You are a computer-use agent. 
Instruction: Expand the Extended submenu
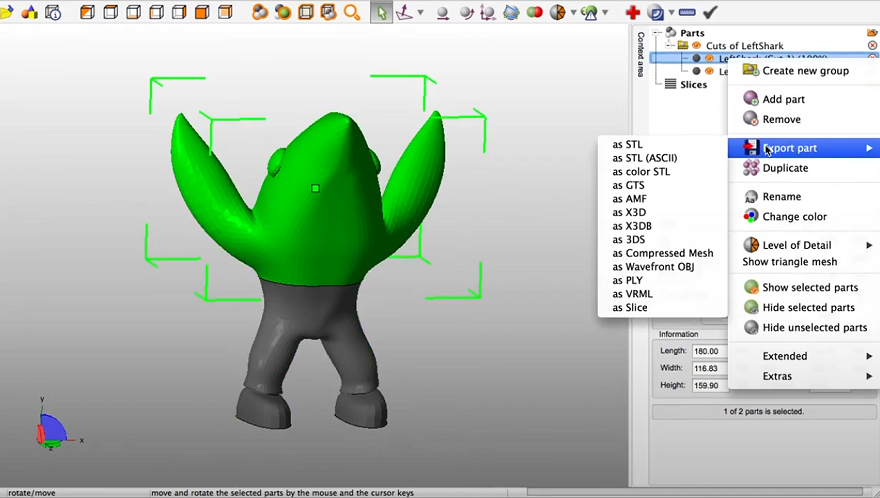[804, 356]
